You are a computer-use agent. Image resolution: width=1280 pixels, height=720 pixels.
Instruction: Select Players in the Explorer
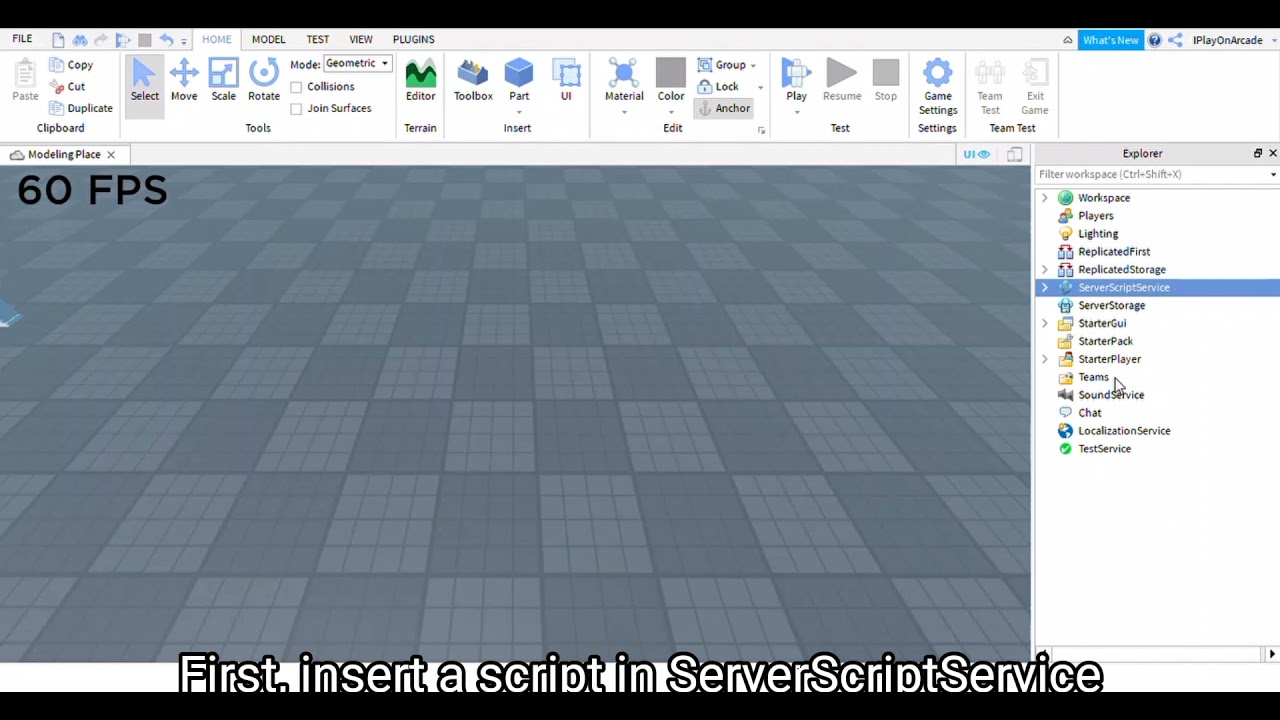tap(1095, 216)
